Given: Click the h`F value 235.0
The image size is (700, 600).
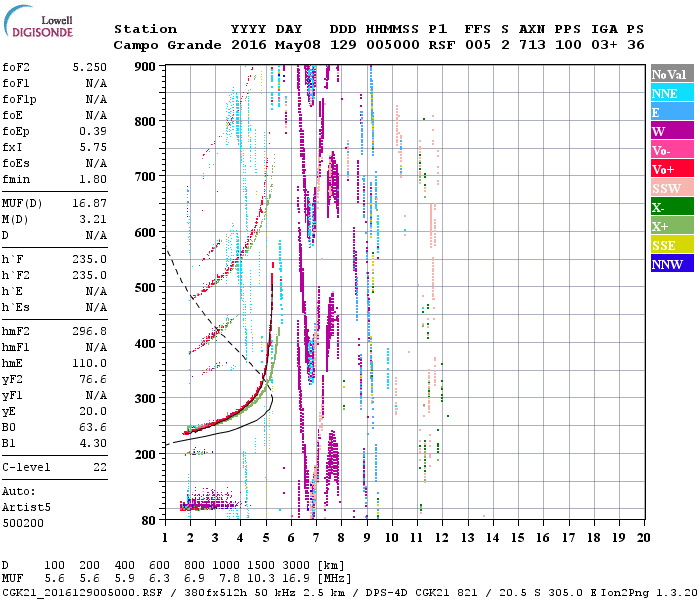Looking at the screenshot, I should [90, 259].
